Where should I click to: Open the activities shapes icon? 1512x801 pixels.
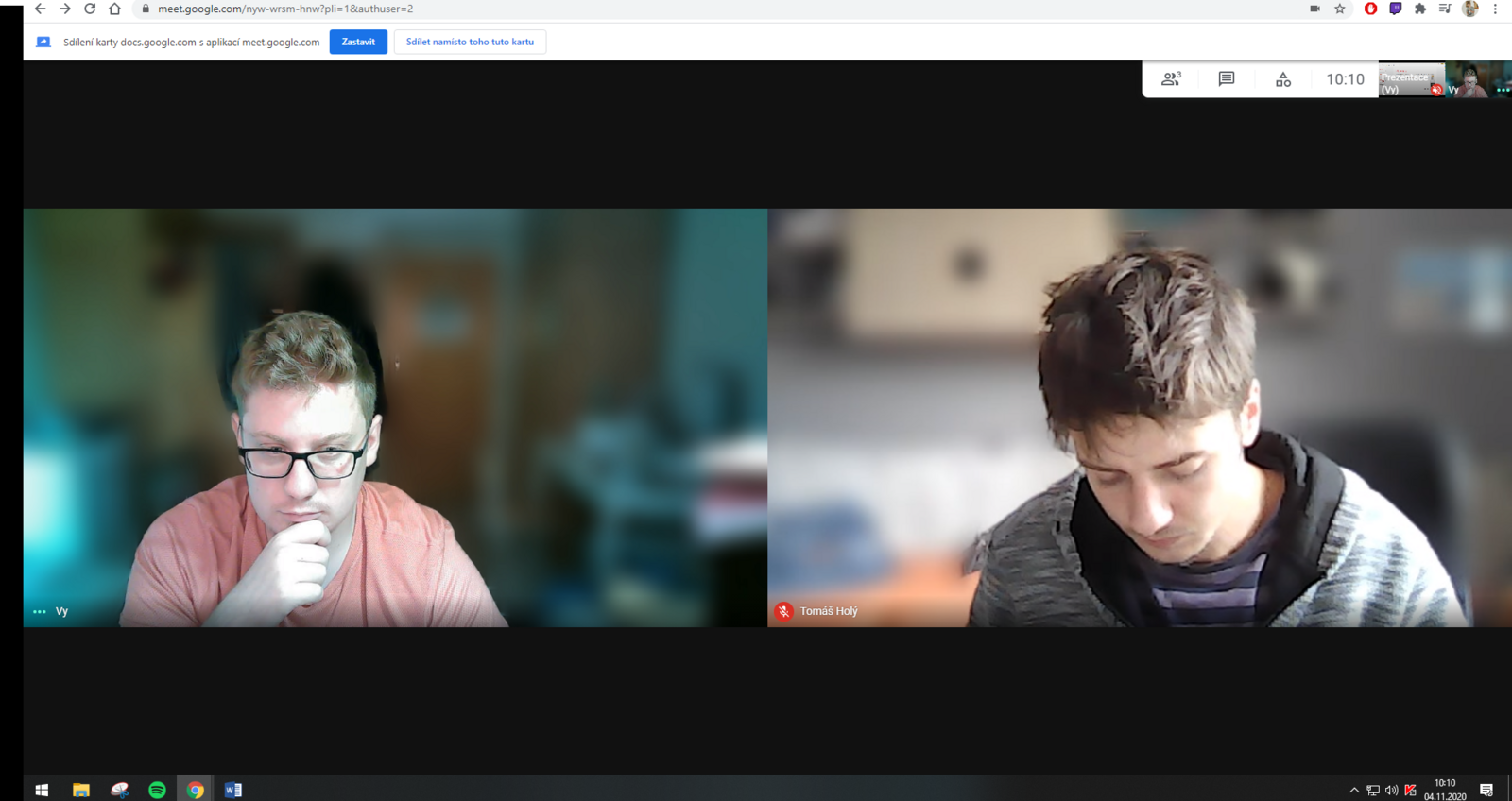1282,79
